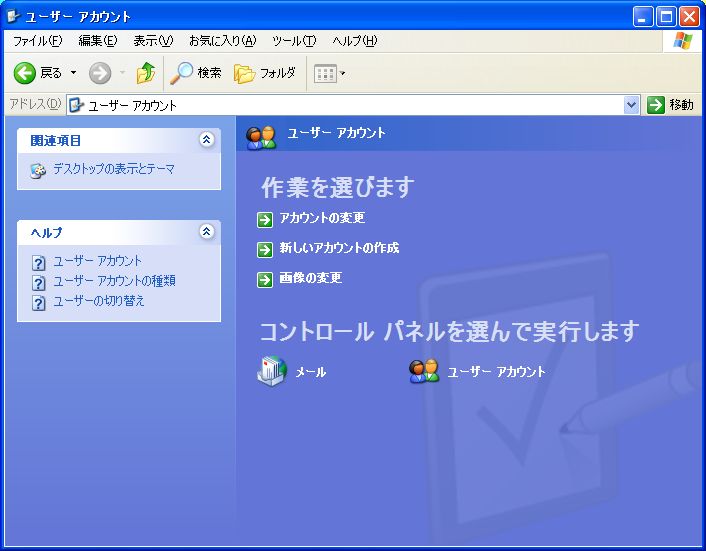Image resolution: width=706 pixels, height=551 pixels.
Task: Click the arrow icon beside 新しいアカウントの作成
Action: point(265,249)
